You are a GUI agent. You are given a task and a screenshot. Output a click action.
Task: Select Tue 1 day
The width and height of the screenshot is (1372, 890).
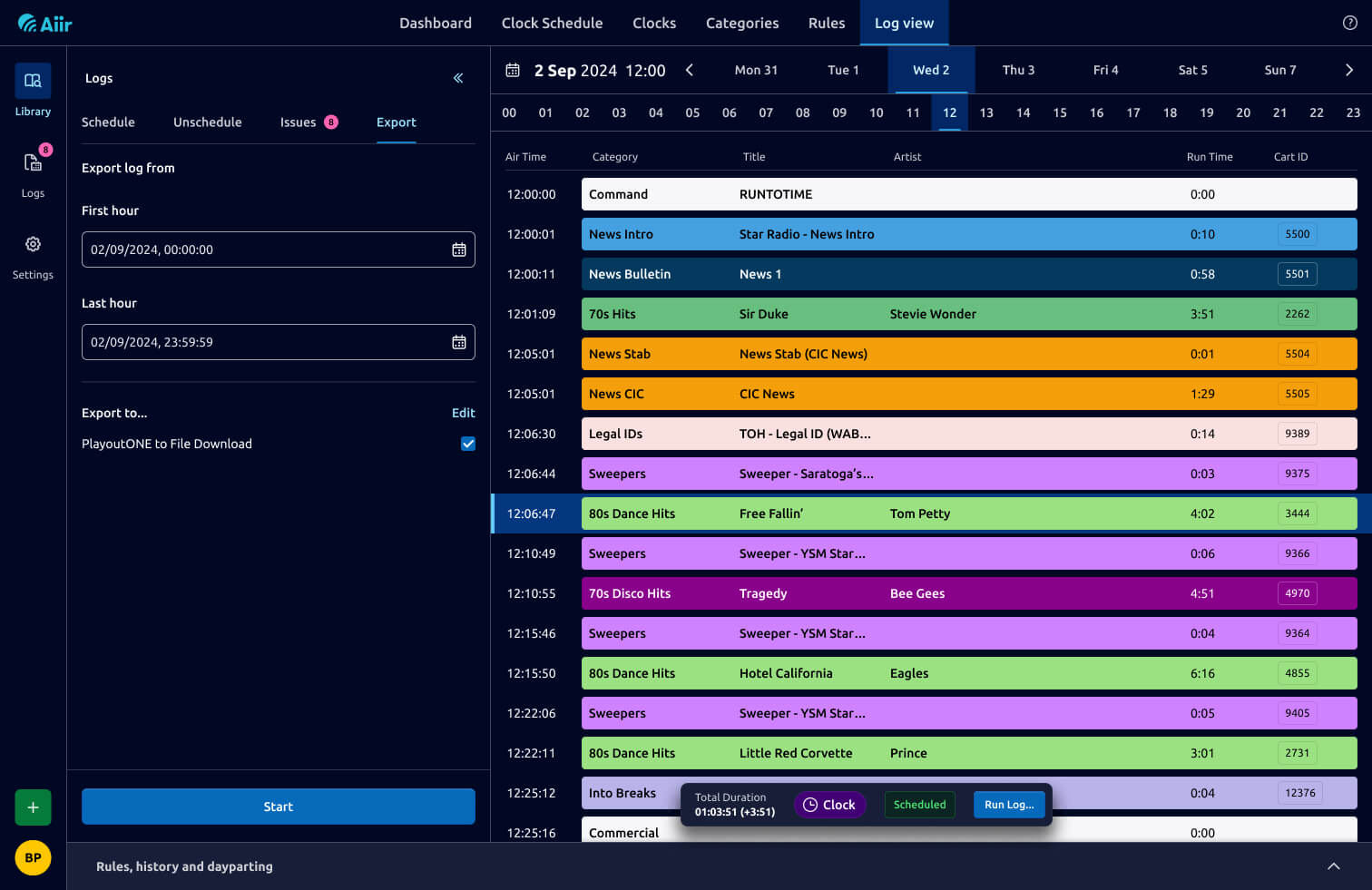coord(843,70)
